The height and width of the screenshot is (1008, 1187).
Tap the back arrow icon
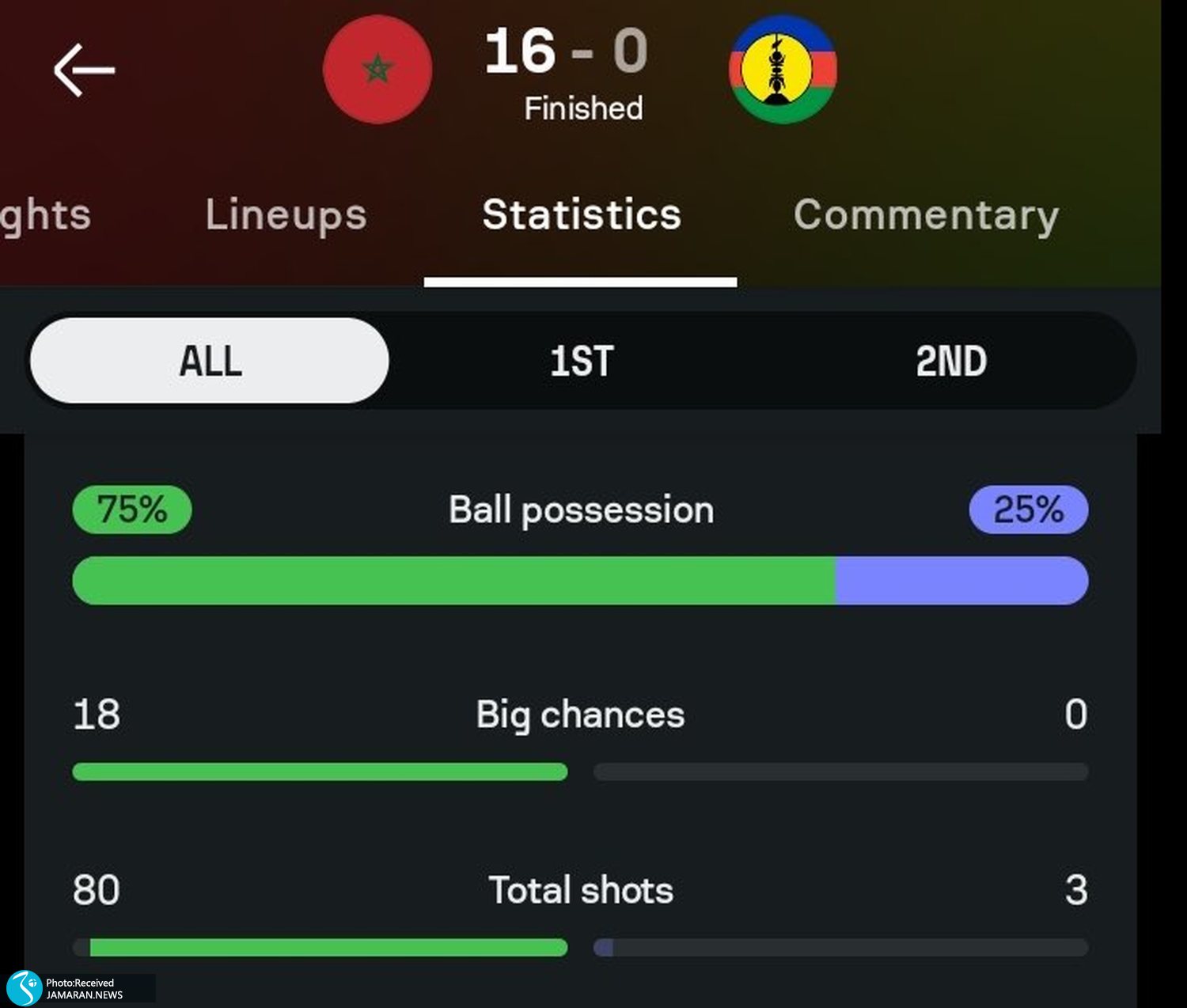click(84, 70)
